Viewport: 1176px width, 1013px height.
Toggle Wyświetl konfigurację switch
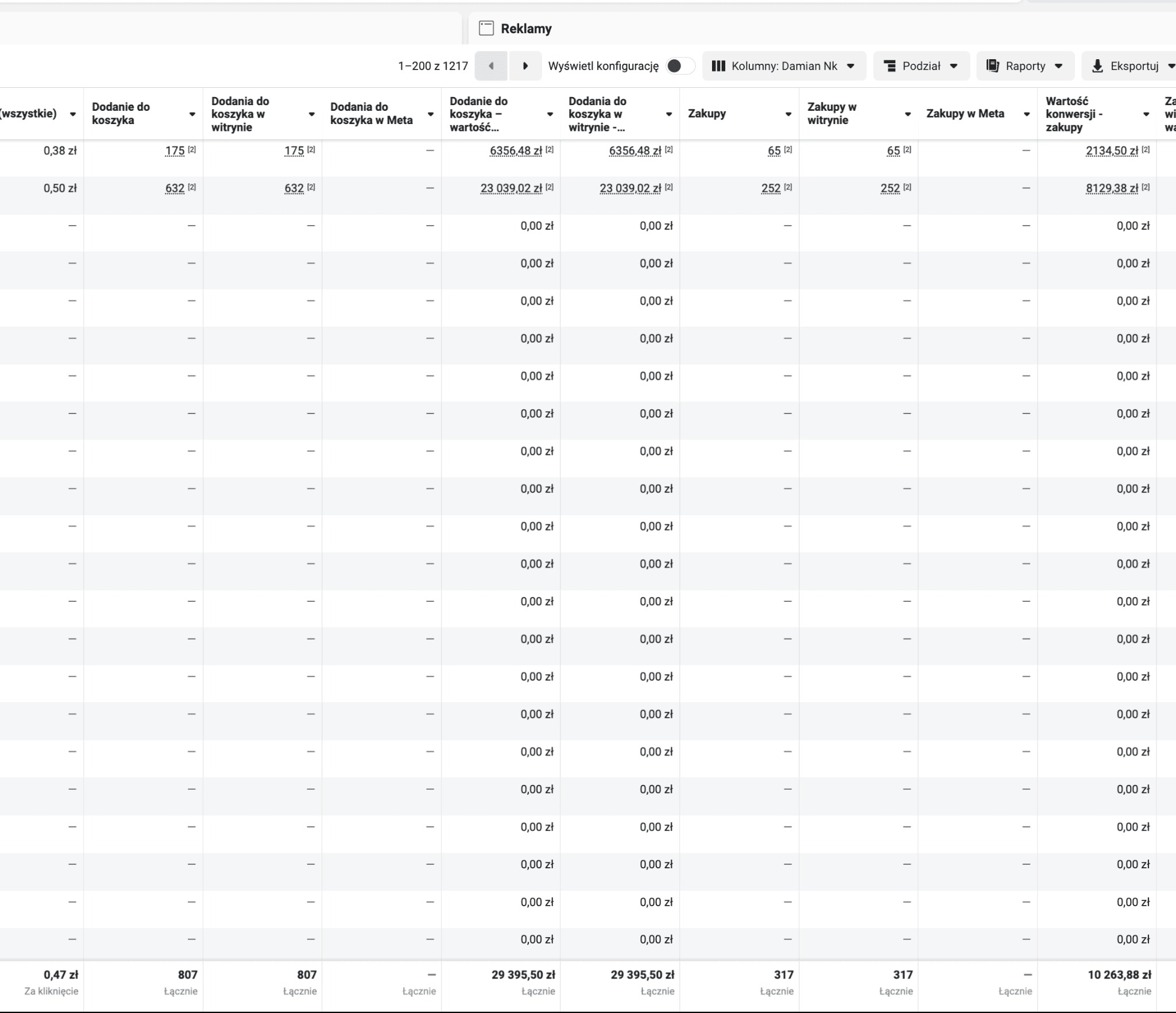(x=680, y=66)
